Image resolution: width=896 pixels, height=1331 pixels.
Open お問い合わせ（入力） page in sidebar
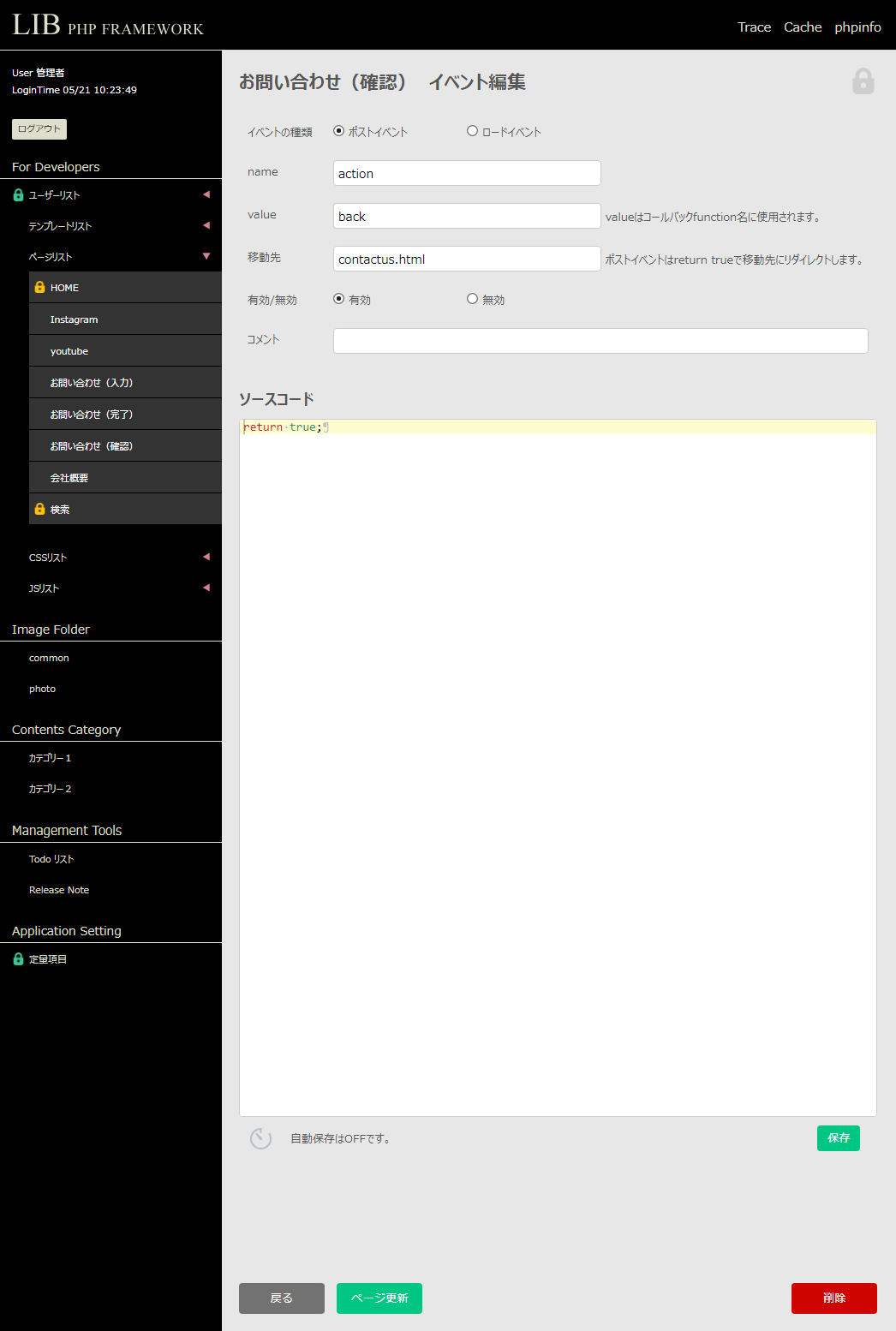click(x=92, y=383)
